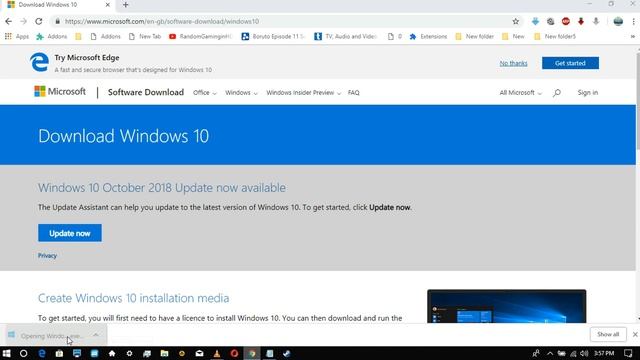
Task: Open the New folder5 bookmark folder
Action: 555,36
